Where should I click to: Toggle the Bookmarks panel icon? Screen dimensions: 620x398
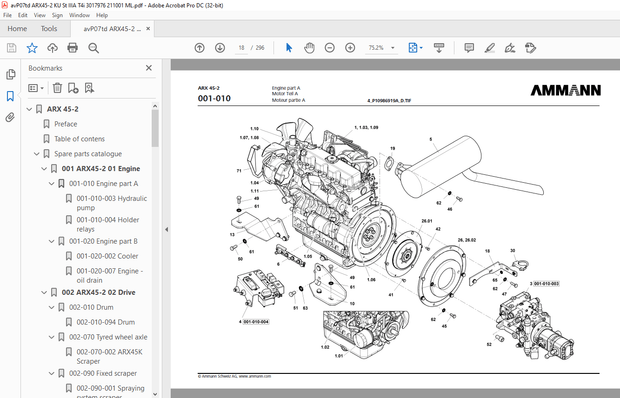10,96
